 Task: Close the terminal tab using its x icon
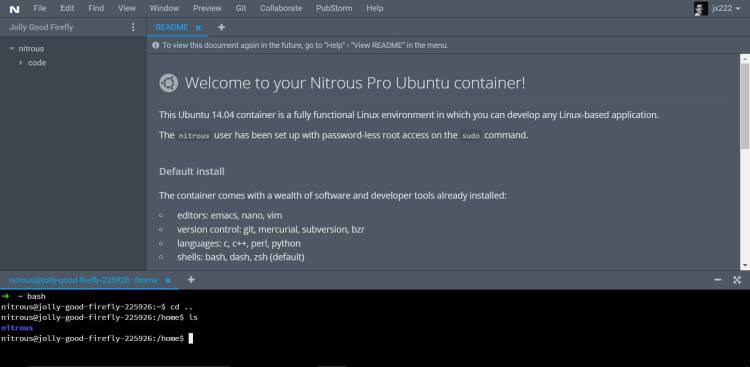[168, 280]
